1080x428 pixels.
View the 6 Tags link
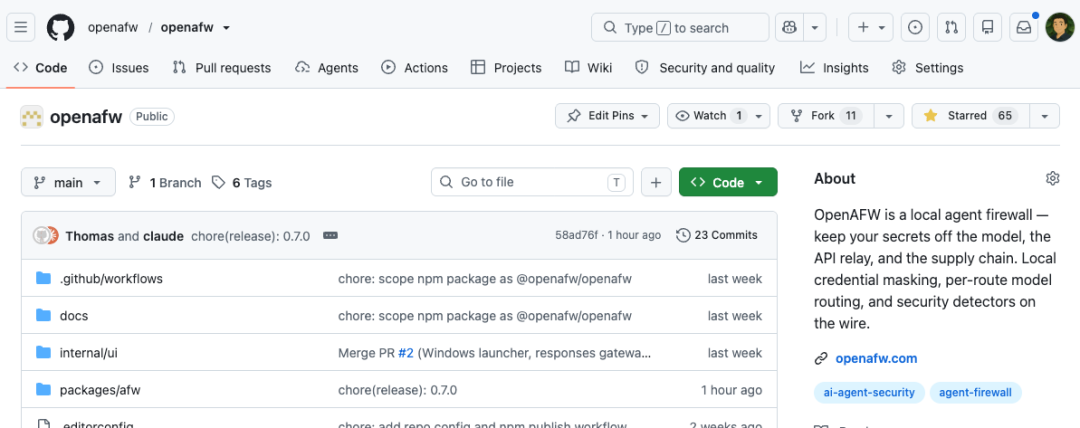pyautogui.click(x=242, y=183)
